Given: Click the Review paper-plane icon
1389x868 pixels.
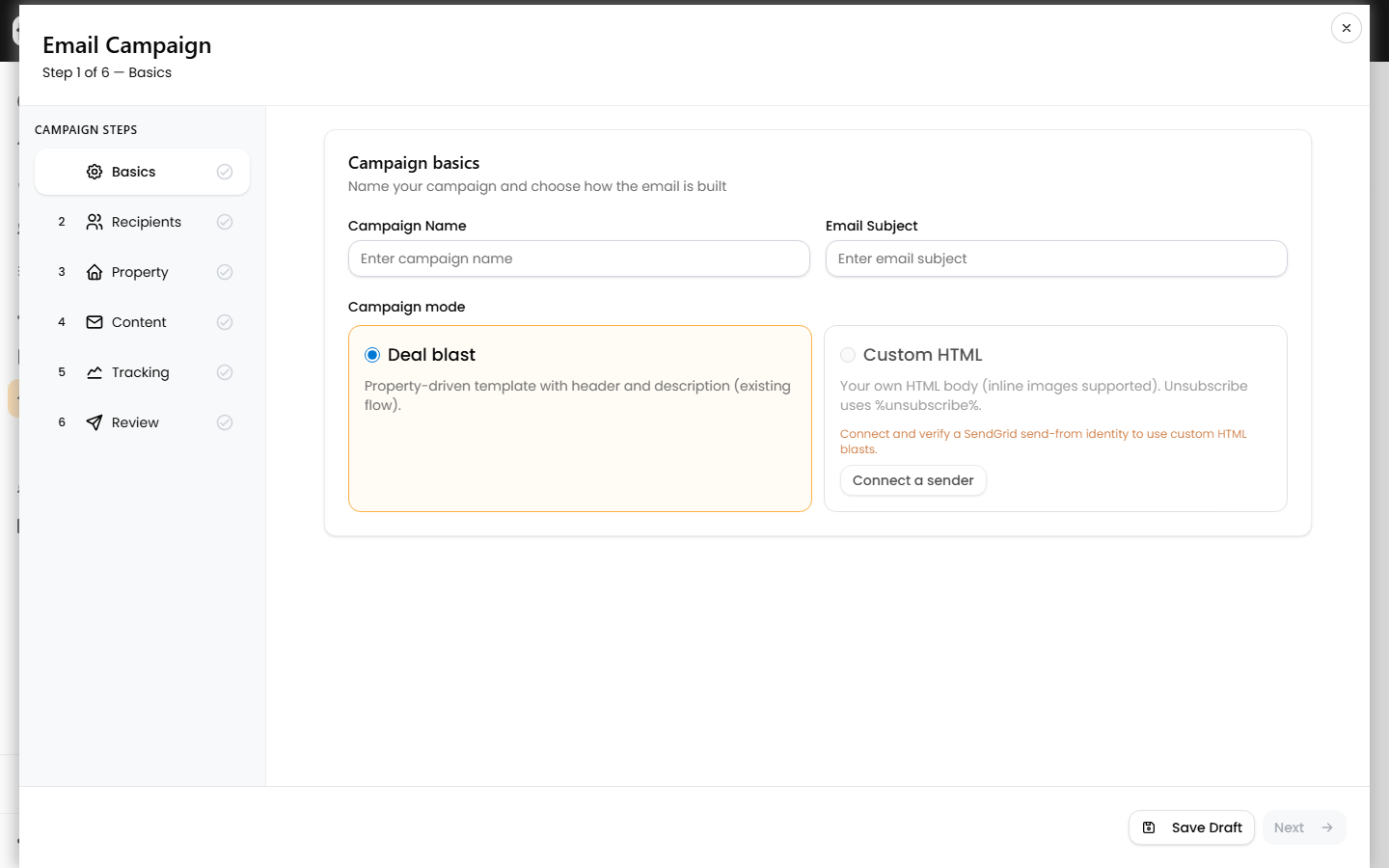Looking at the screenshot, I should pos(95,422).
